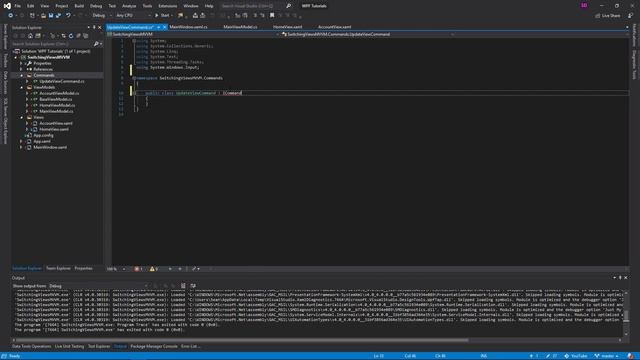Expand the References node in Solution Explorer

click(22, 69)
